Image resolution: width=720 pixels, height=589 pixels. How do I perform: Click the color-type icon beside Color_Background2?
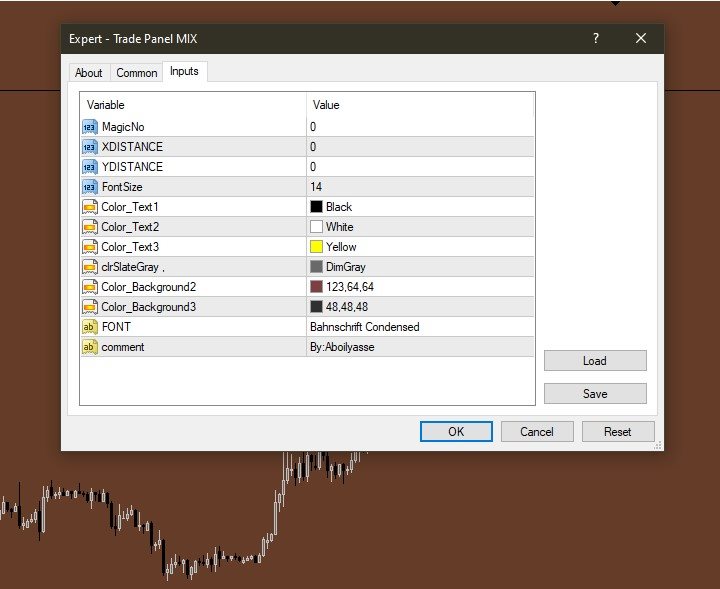90,287
